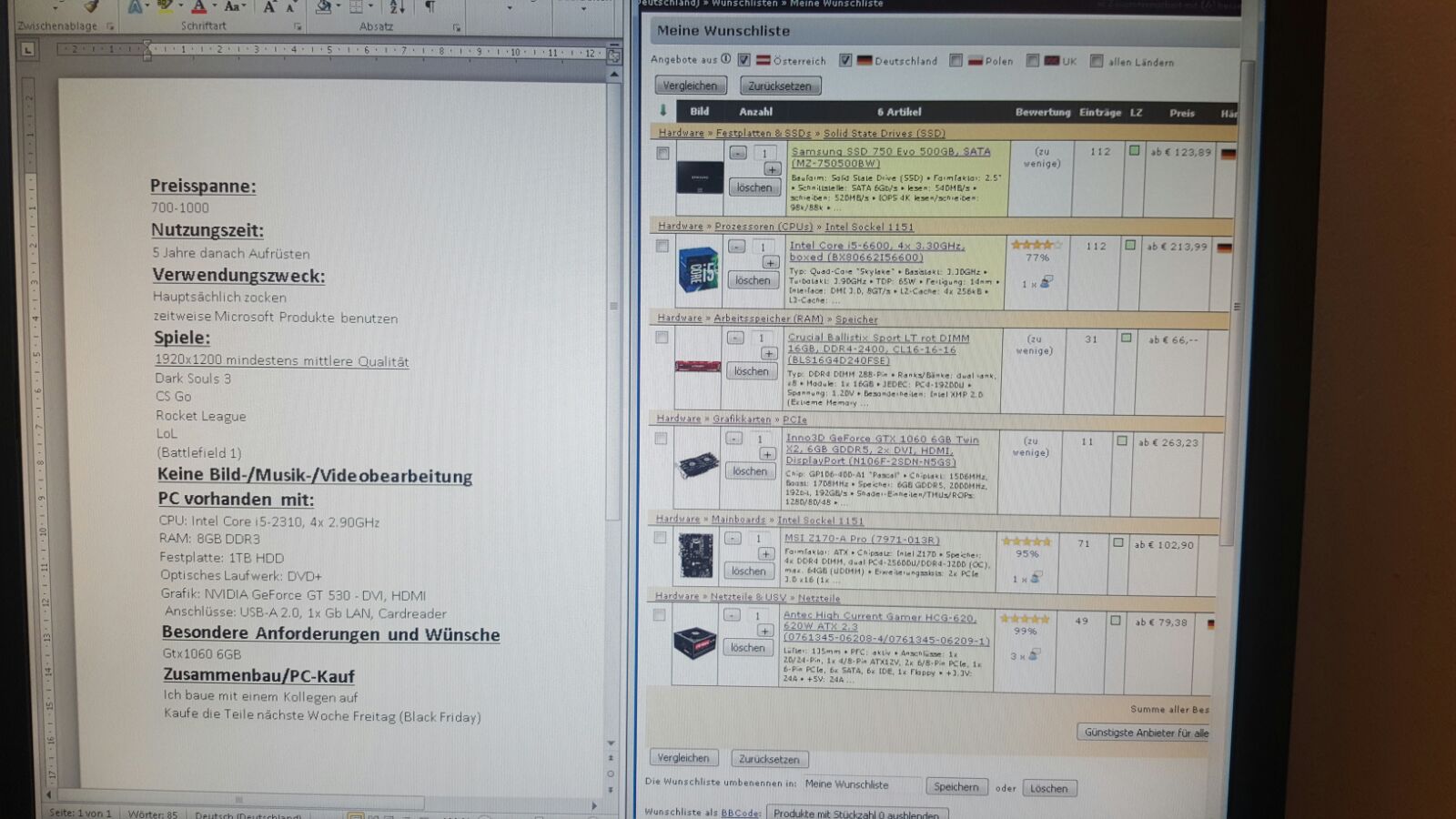
Task: Click 'Günstigste Anbieter für alle' button
Action: coord(1145,733)
